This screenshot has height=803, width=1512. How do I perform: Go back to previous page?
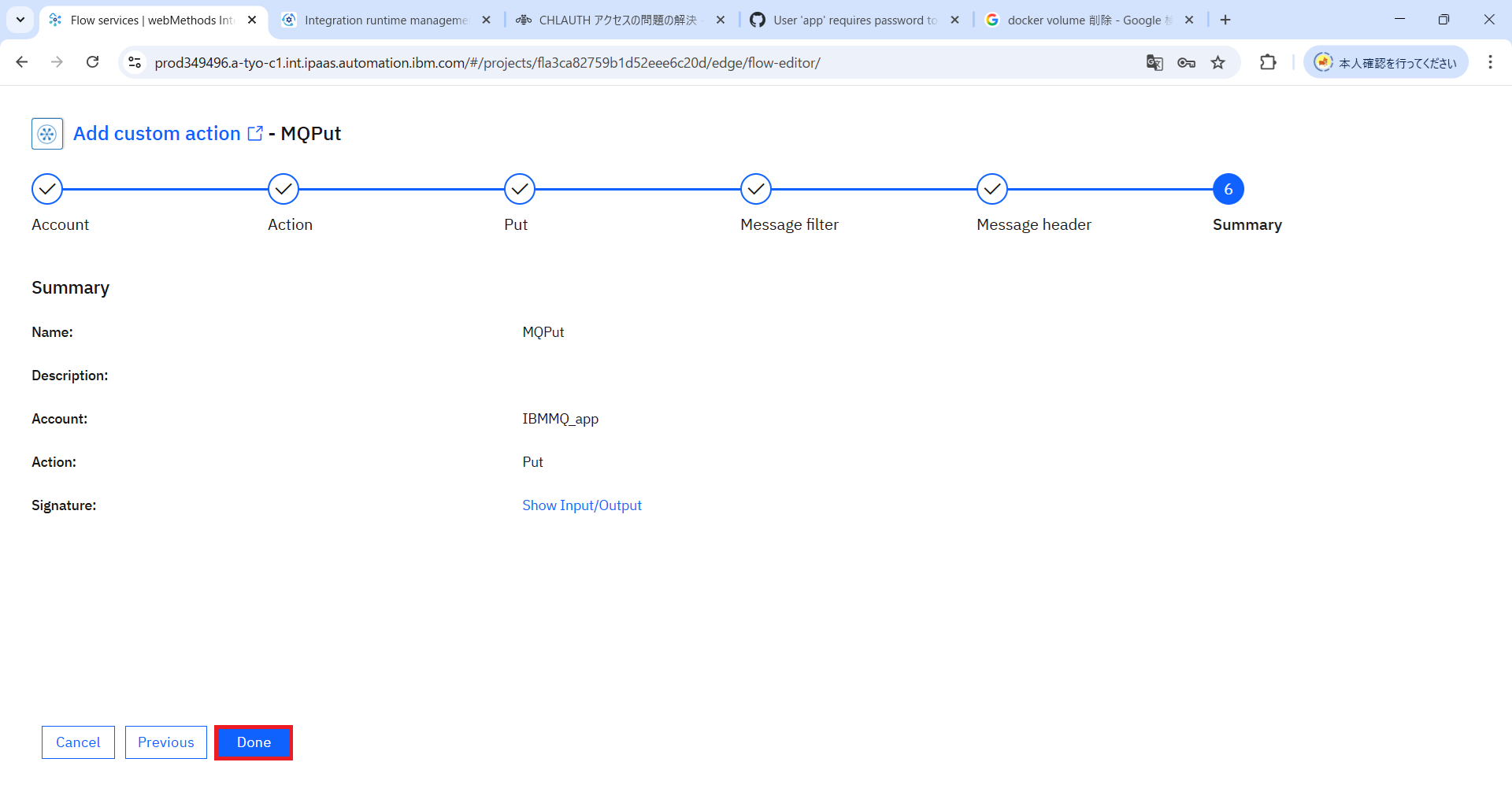pyautogui.click(x=22, y=62)
